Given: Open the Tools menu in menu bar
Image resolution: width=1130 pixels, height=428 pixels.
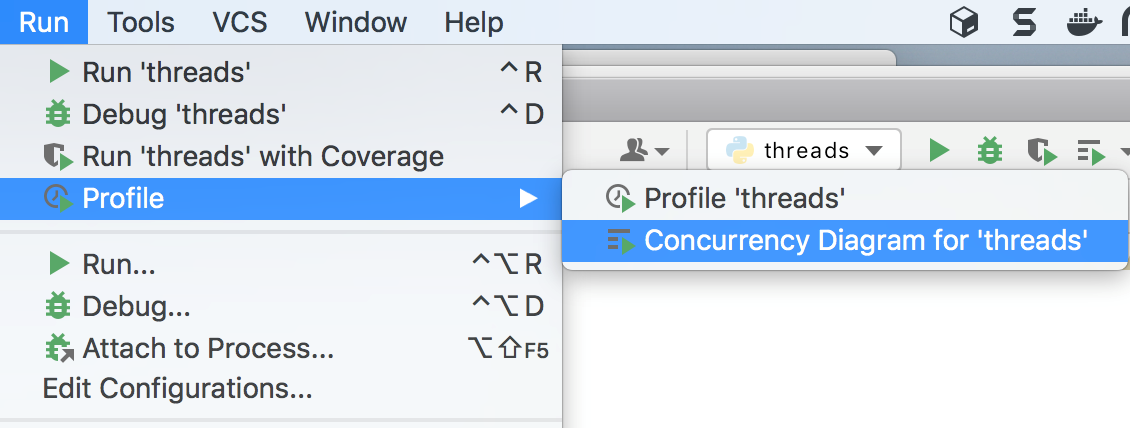Looking at the screenshot, I should [141, 22].
